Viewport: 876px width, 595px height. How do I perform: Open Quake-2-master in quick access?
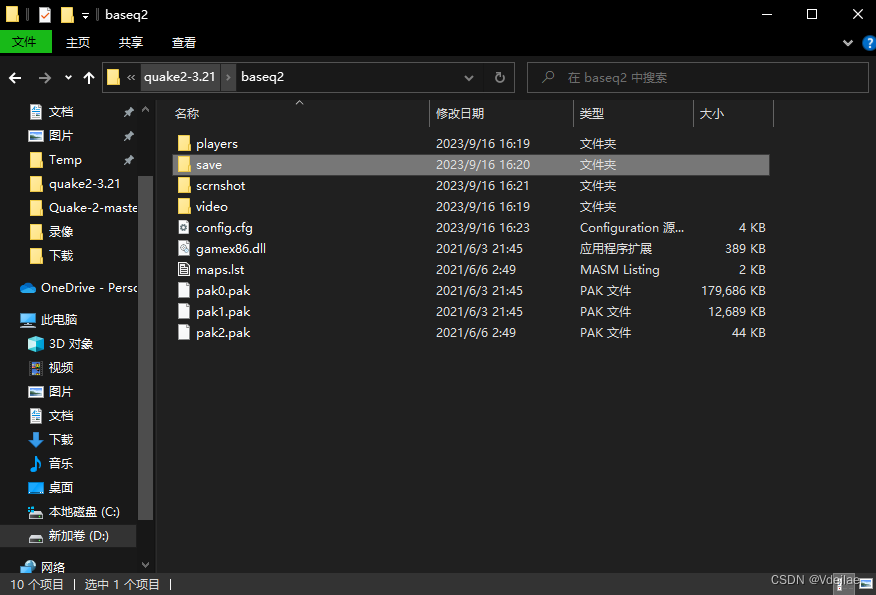83,208
